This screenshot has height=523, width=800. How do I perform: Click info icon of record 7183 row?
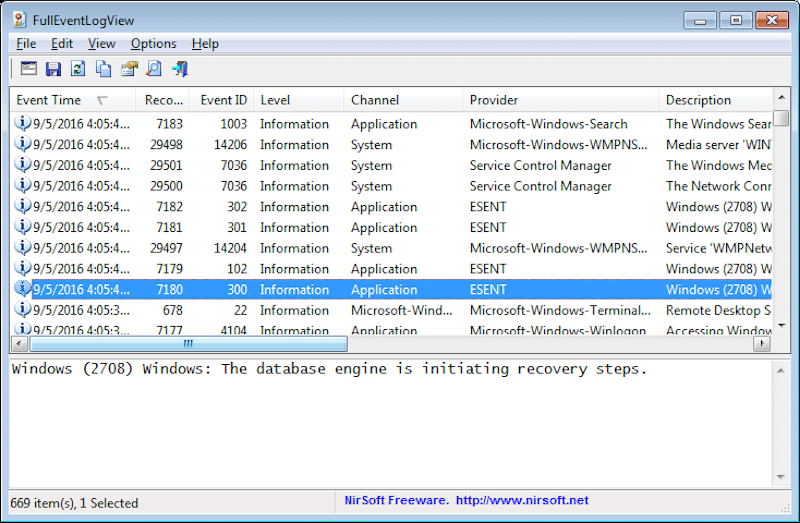tap(22, 124)
